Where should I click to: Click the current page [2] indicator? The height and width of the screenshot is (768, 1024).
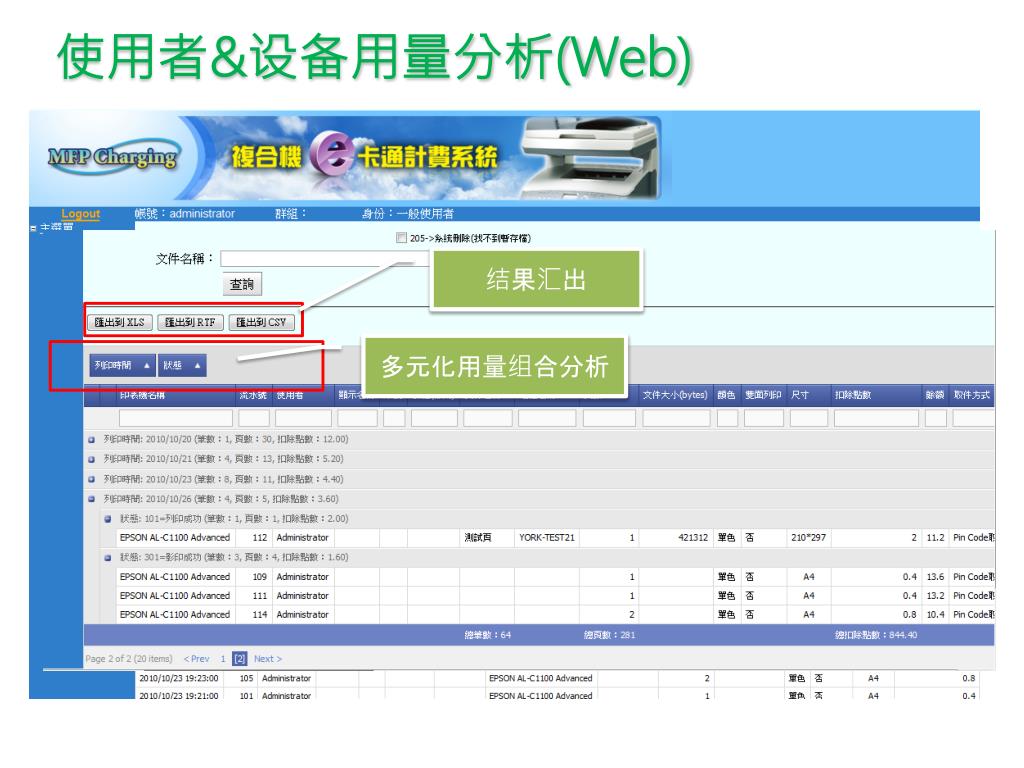click(240, 659)
